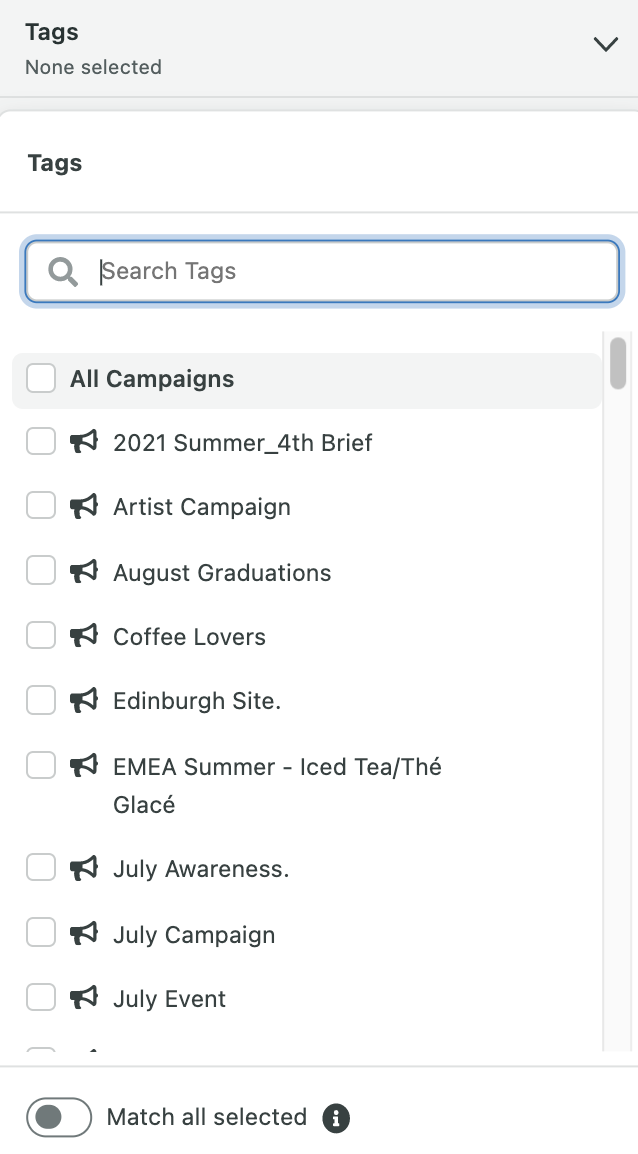This screenshot has height=1154, width=638.
Task: Check the EMEA Summer - Iced Tea checkbox
Action: pos(40,765)
